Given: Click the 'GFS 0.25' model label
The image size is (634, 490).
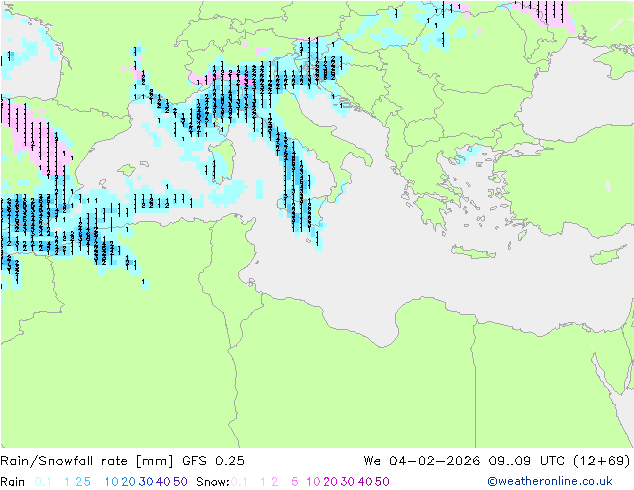Looking at the screenshot, I should point(213,460).
